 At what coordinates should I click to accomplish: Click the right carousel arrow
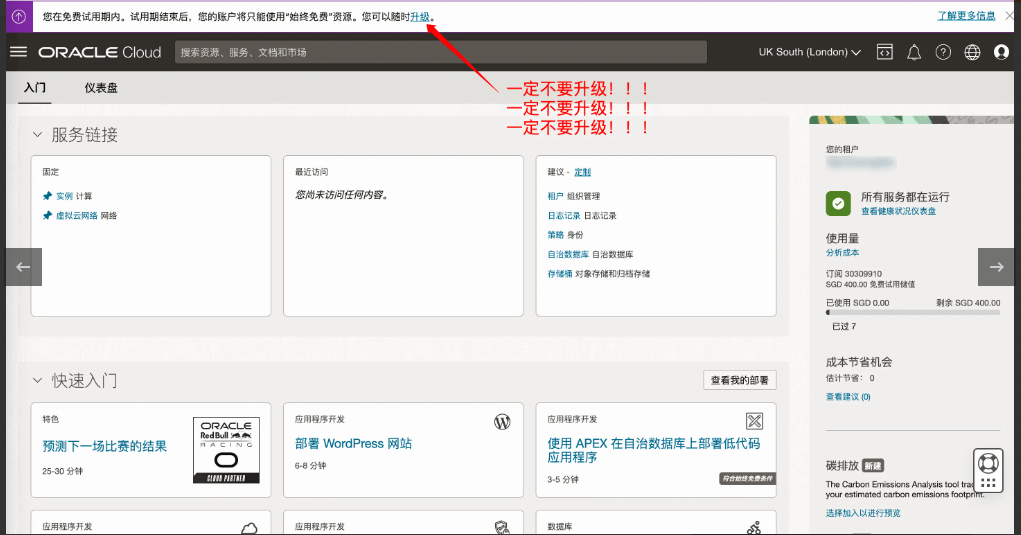click(996, 267)
